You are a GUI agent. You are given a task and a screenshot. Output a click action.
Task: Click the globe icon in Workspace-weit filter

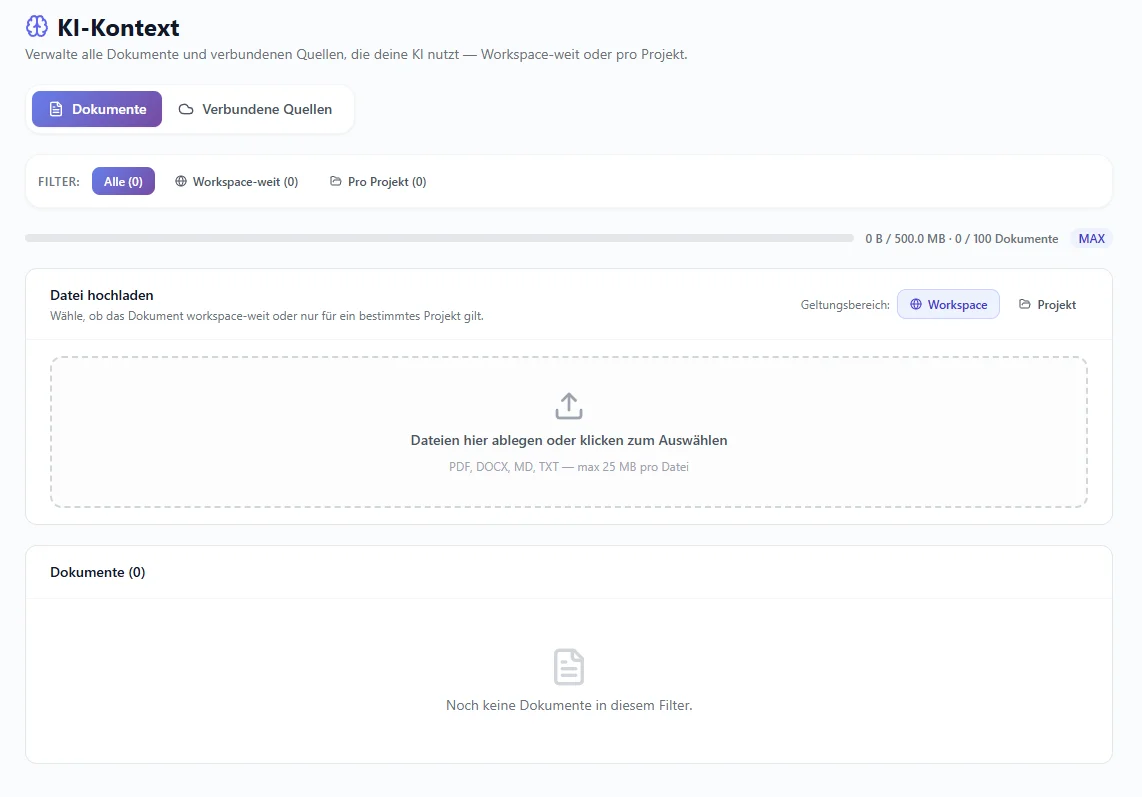(x=181, y=181)
